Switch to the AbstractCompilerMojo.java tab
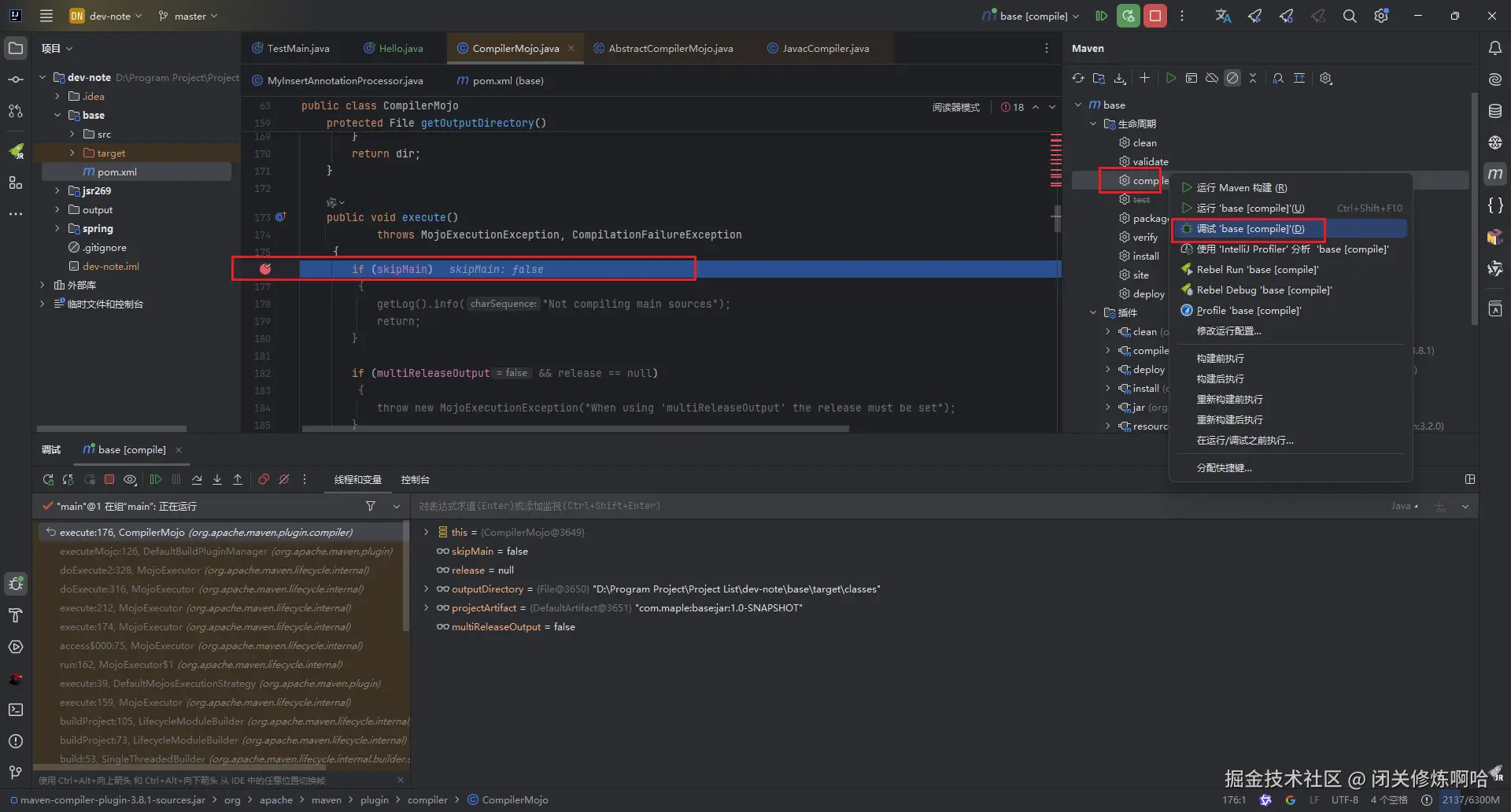 coord(671,49)
